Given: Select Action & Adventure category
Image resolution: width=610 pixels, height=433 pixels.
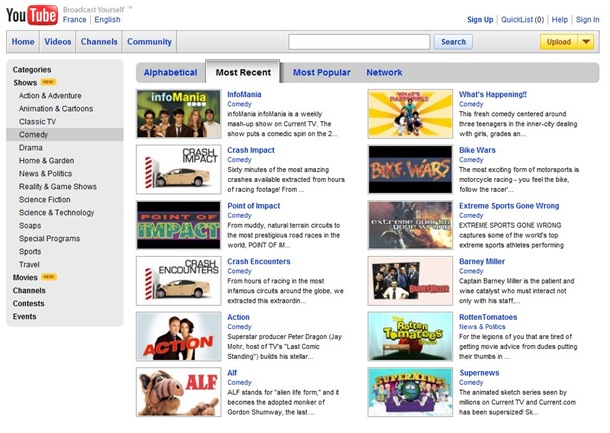Looking at the screenshot, I should [50, 96].
